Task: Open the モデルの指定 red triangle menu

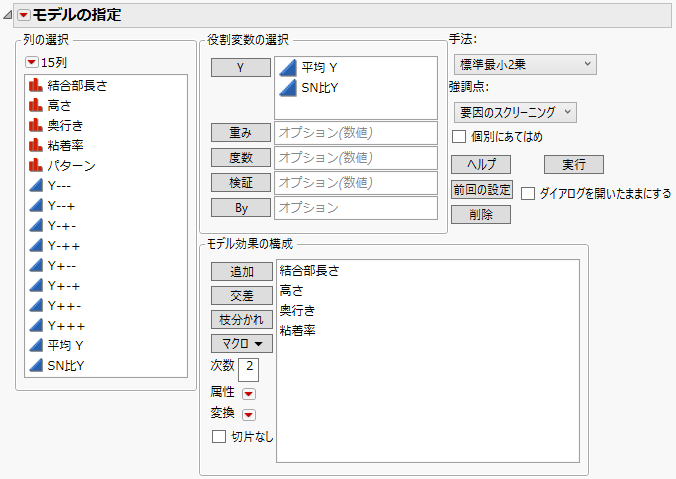Action: coord(24,16)
